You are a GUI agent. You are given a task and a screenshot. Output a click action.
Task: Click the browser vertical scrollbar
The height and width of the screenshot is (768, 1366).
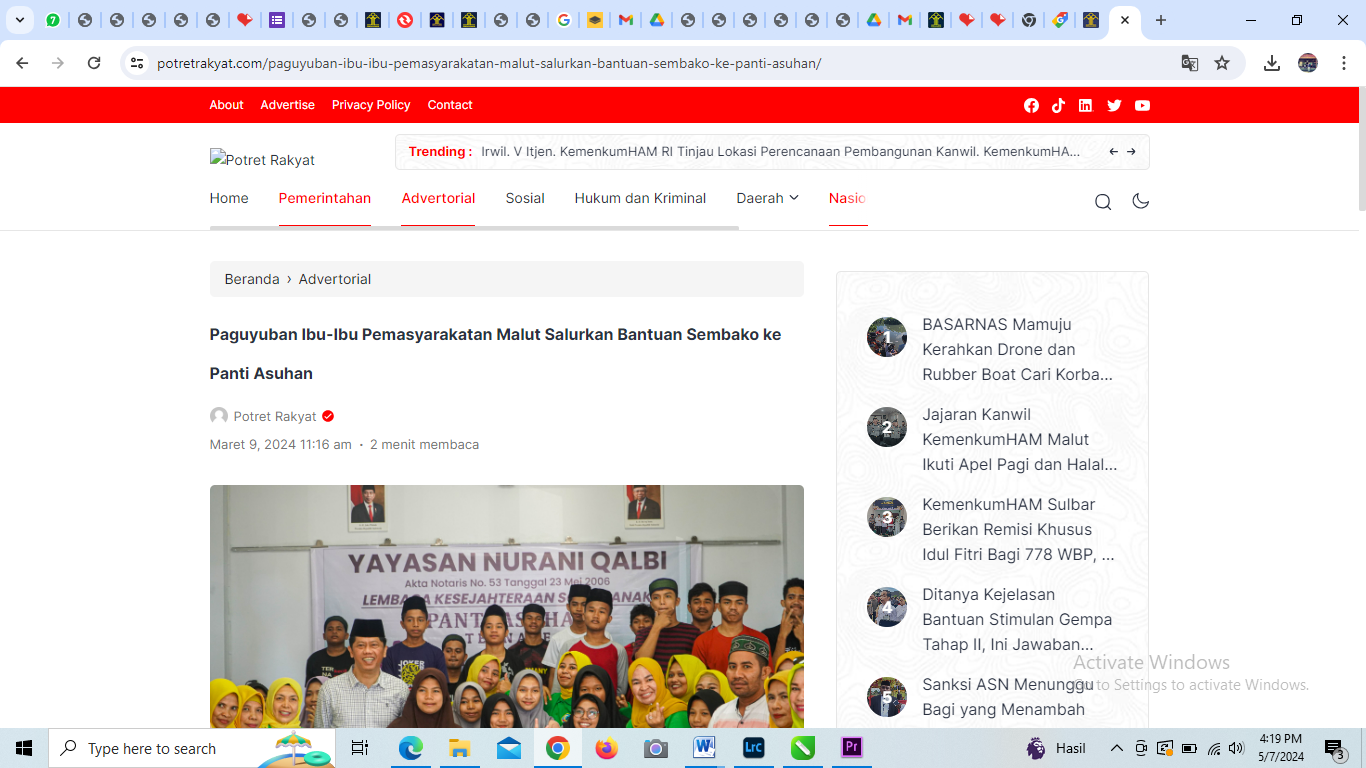tap(1360, 150)
